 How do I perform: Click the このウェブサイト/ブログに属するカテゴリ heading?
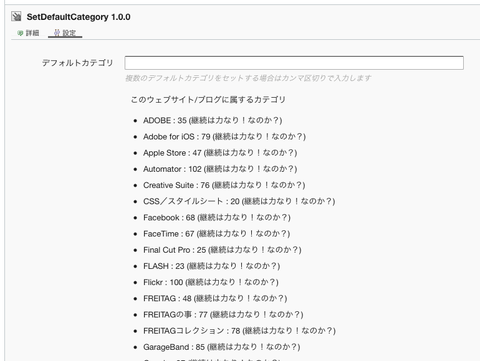tap(208, 99)
